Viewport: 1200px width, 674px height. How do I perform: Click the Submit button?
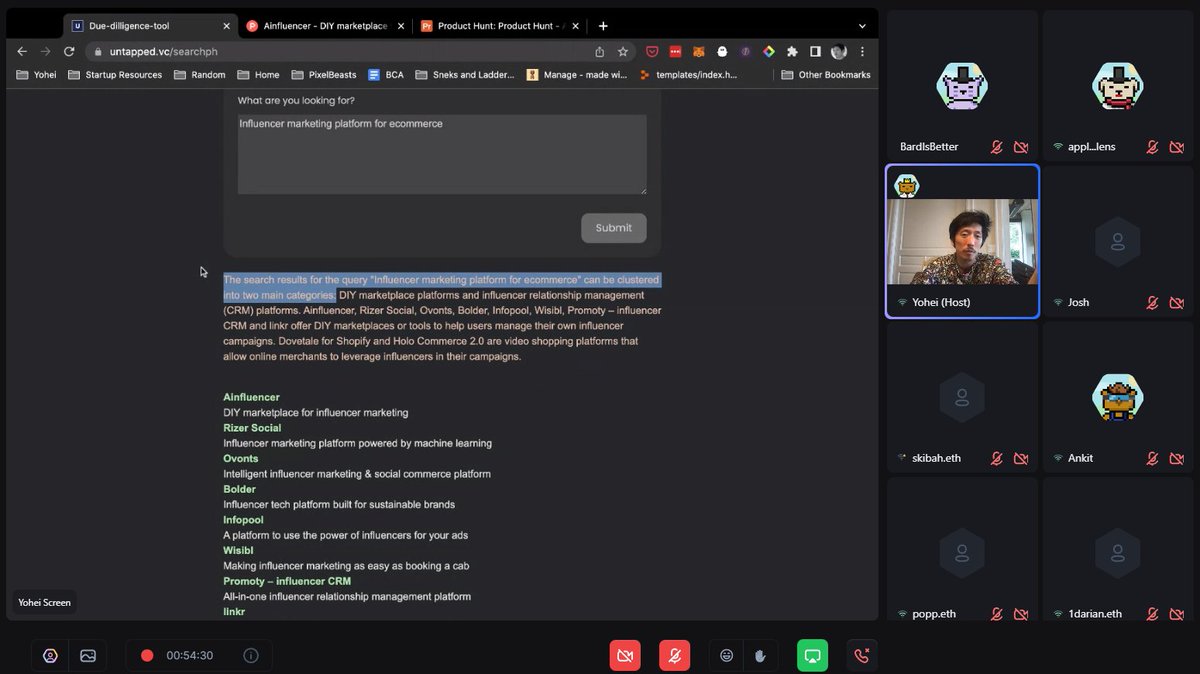614,228
